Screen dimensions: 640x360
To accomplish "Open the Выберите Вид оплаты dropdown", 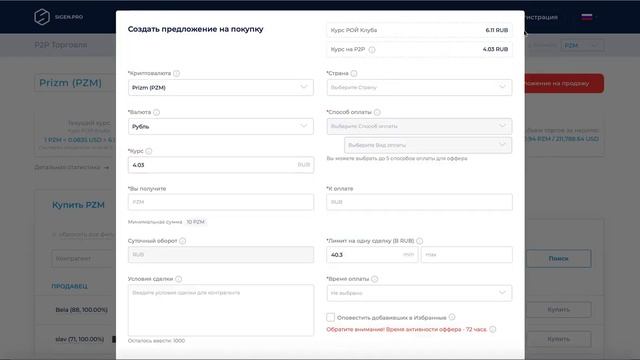I will pyautogui.click(x=428, y=145).
